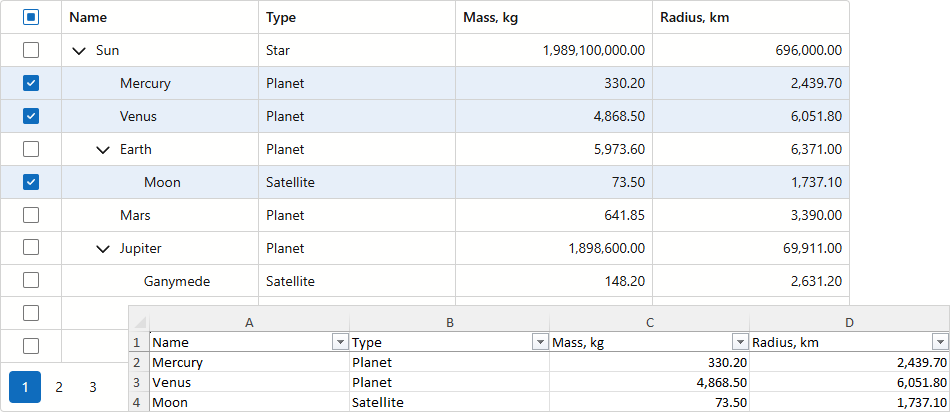Uncheck the Moon row checkbox
Viewport: 950px width, 412px height.
(x=31, y=182)
